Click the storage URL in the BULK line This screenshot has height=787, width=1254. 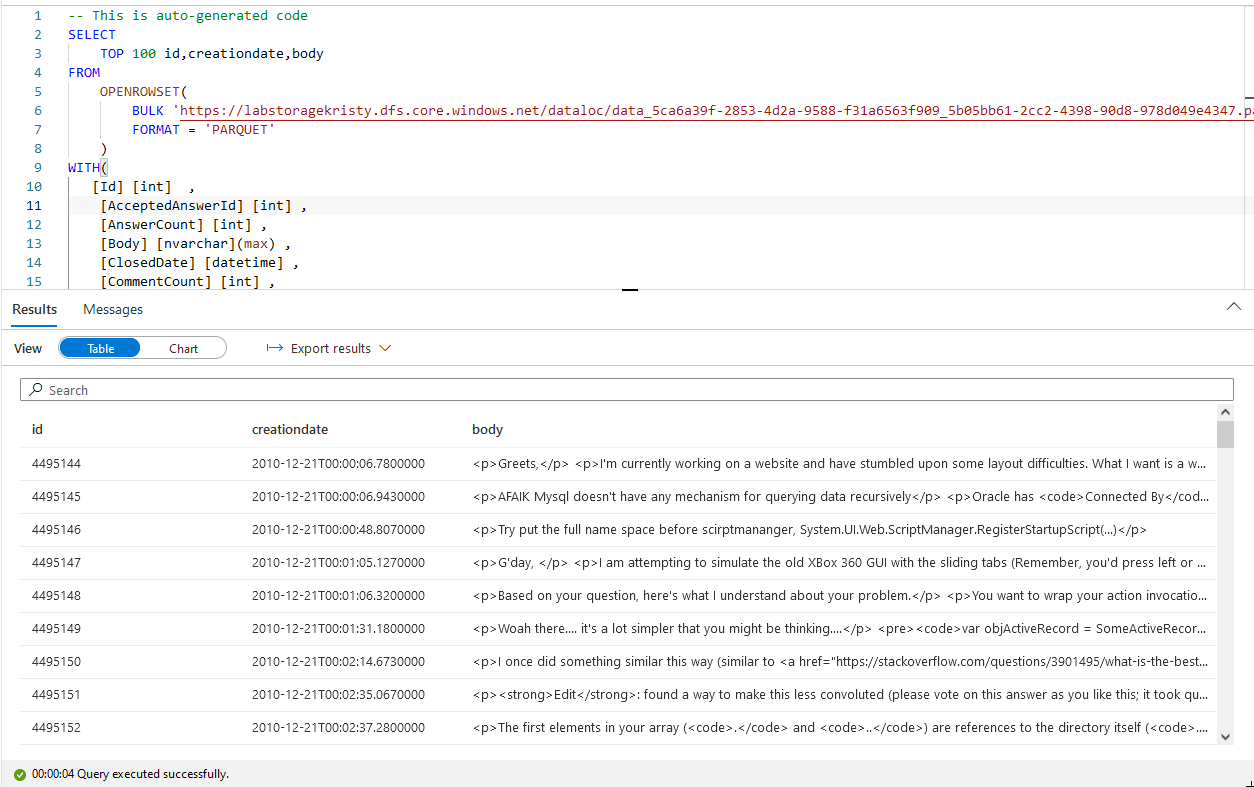click(700, 111)
